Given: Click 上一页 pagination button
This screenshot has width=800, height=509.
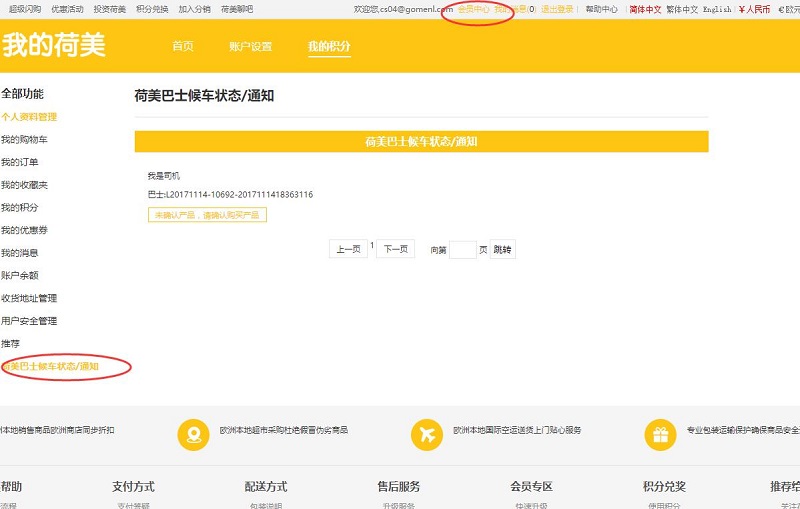Looking at the screenshot, I should (348, 249).
